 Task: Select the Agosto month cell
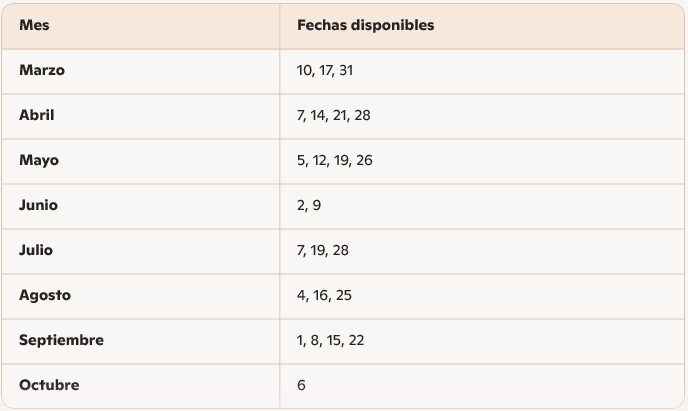tap(44, 295)
